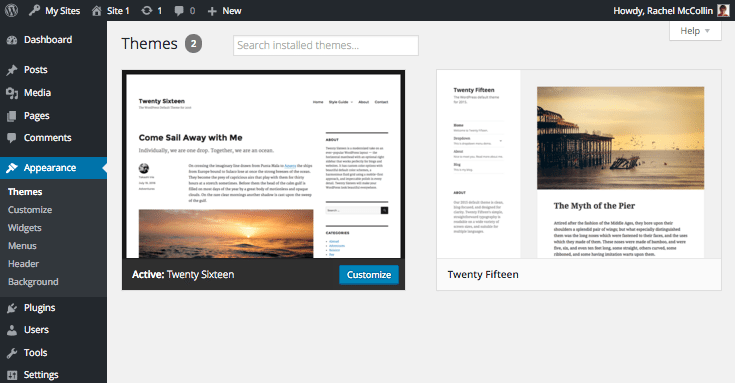Screen dimensions: 735x383
Task: Click the Users person icon
Action: pos(12,330)
